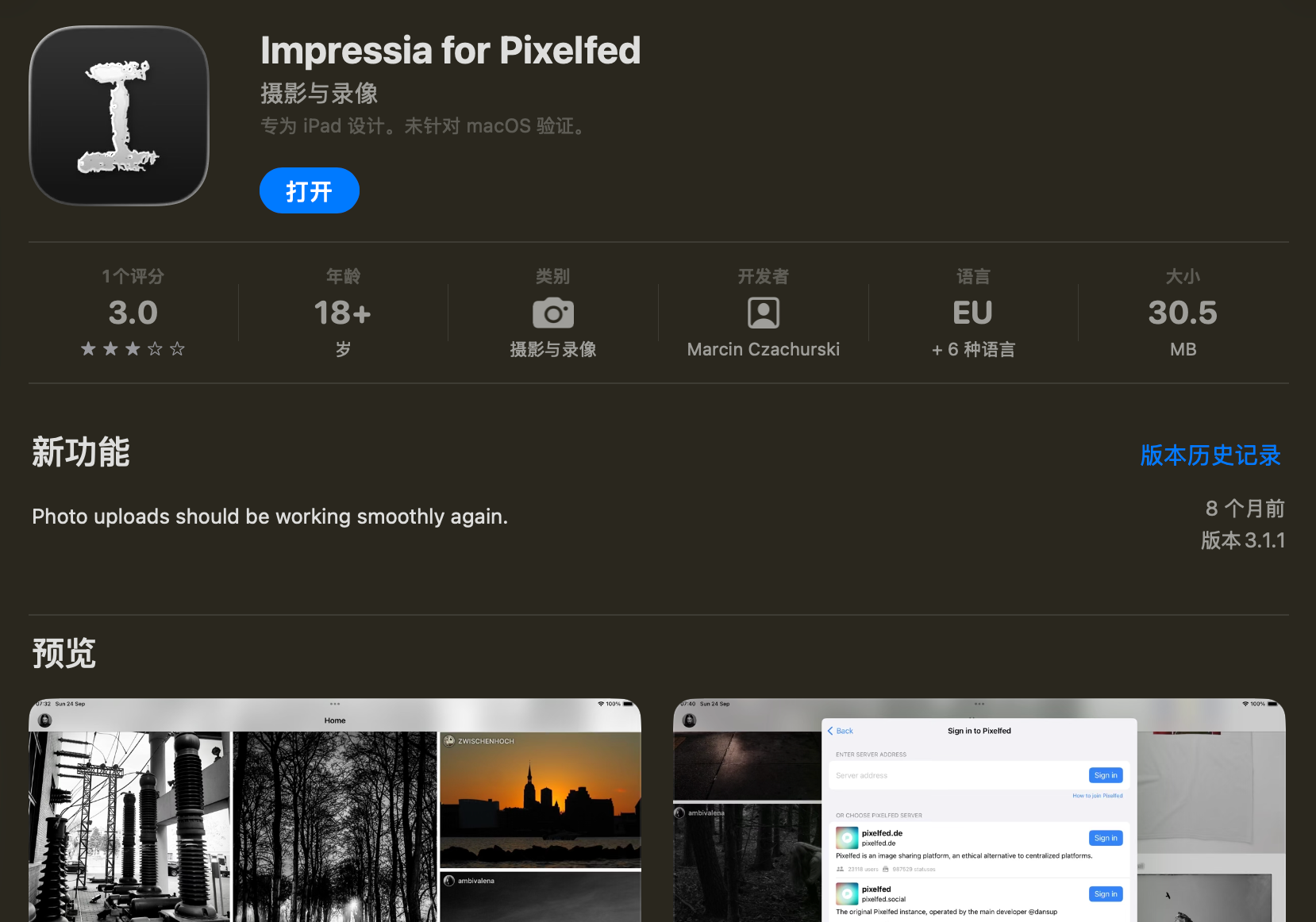Click the EU language badge
Viewport: 1316px width, 922px height.
[x=972, y=313]
